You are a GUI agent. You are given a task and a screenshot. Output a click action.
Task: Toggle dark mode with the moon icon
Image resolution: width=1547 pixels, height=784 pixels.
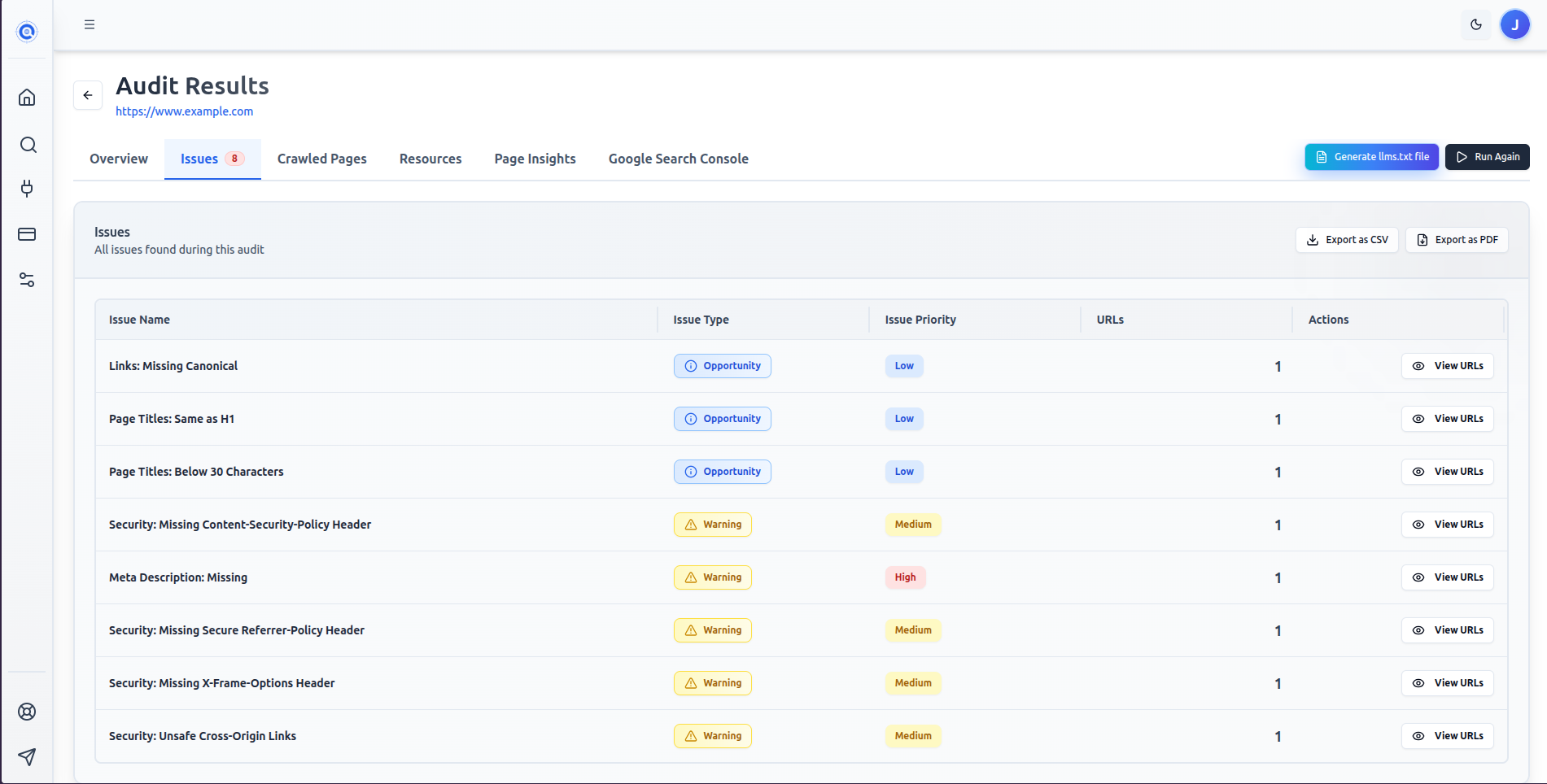[1475, 24]
